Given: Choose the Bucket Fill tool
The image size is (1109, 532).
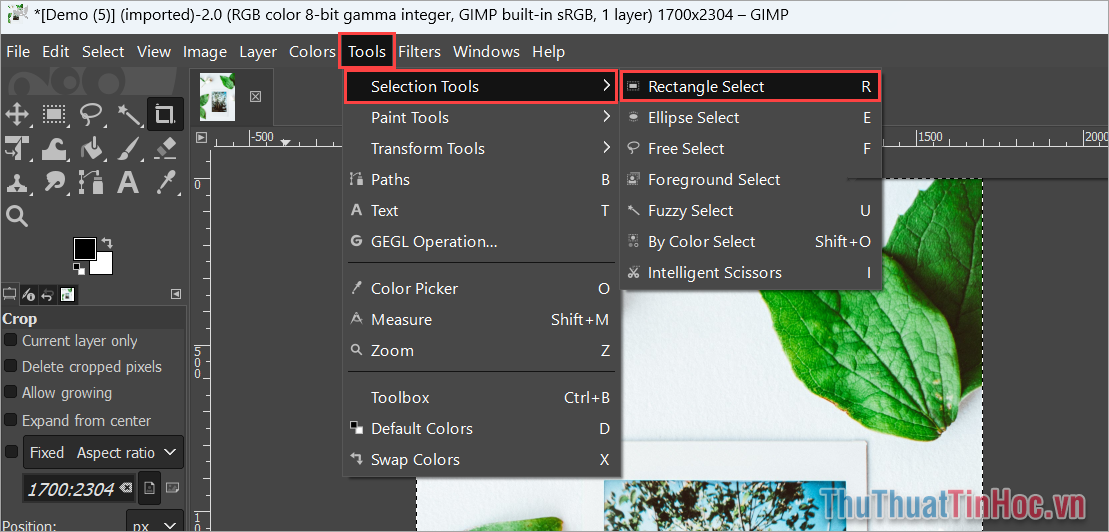Looking at the screenshot, I should coord(91,148).
